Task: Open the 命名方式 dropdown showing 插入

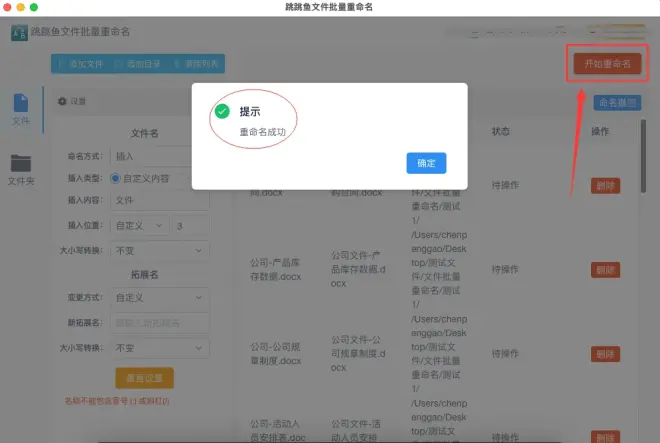Action: pyautogui.click(x=160, y=156)
